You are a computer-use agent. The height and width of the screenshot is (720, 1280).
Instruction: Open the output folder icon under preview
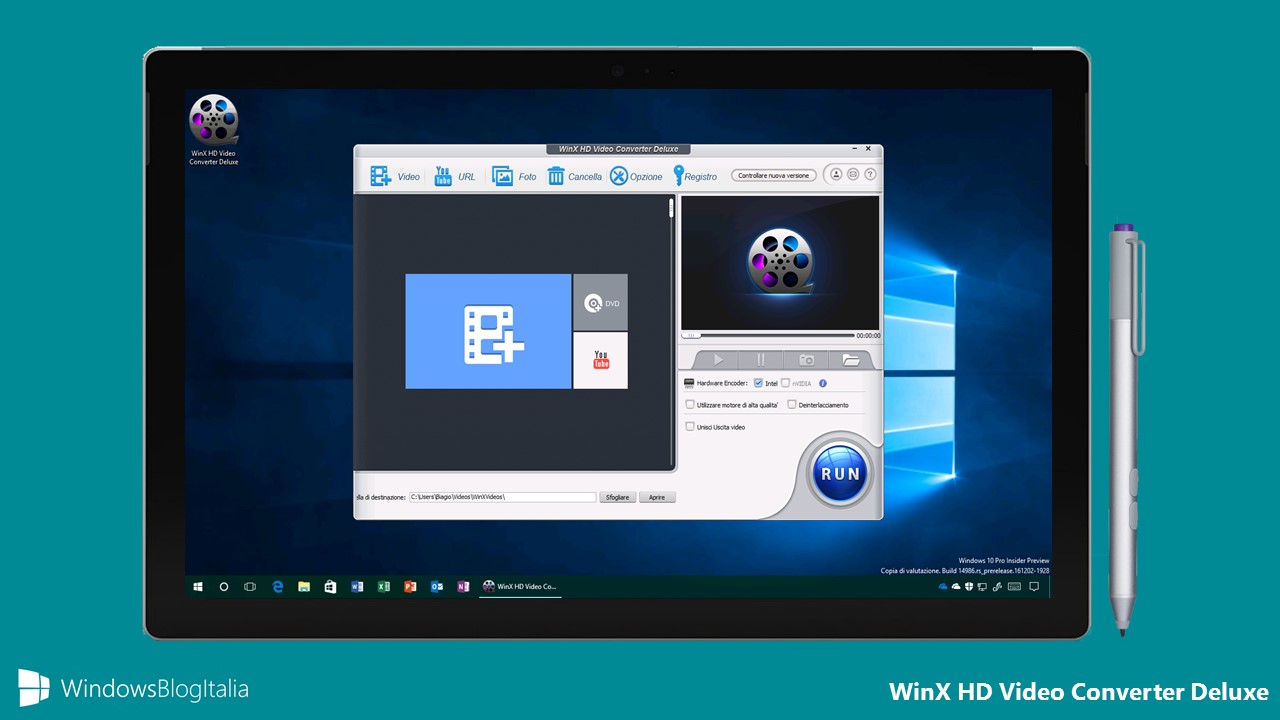pyautogui.click(x=851, y=360)
